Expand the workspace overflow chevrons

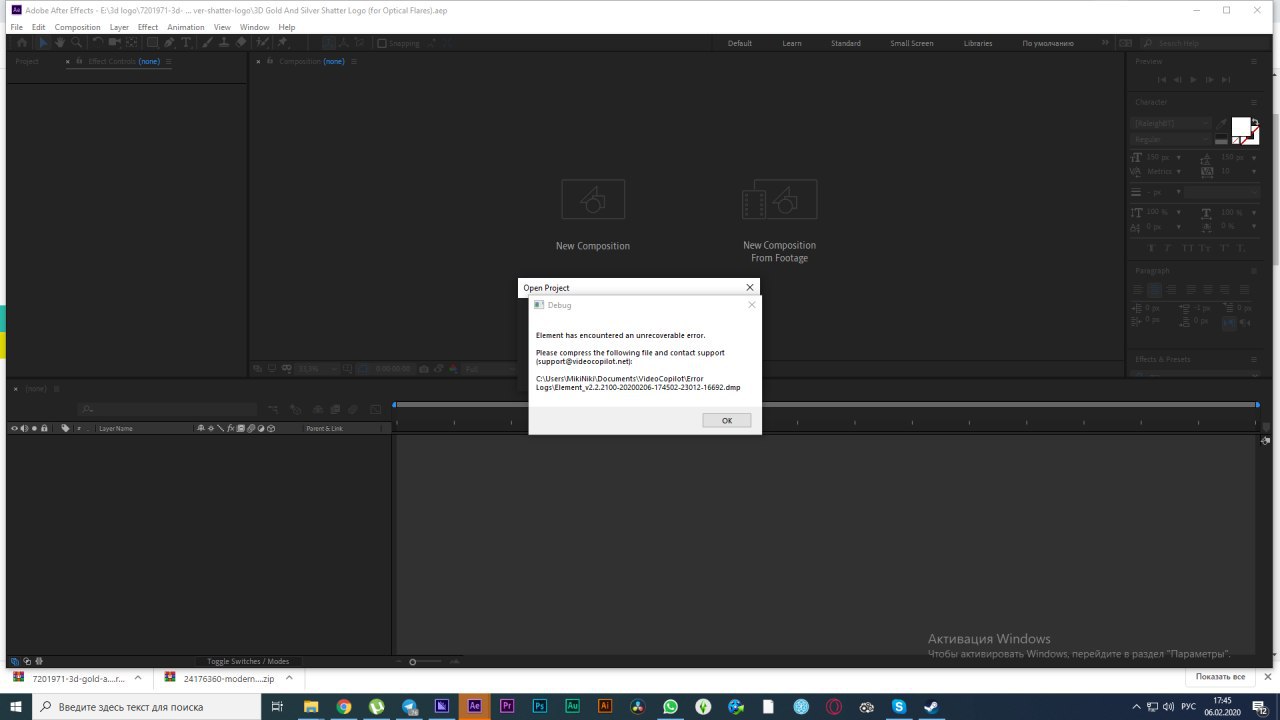click(1105, 43)
